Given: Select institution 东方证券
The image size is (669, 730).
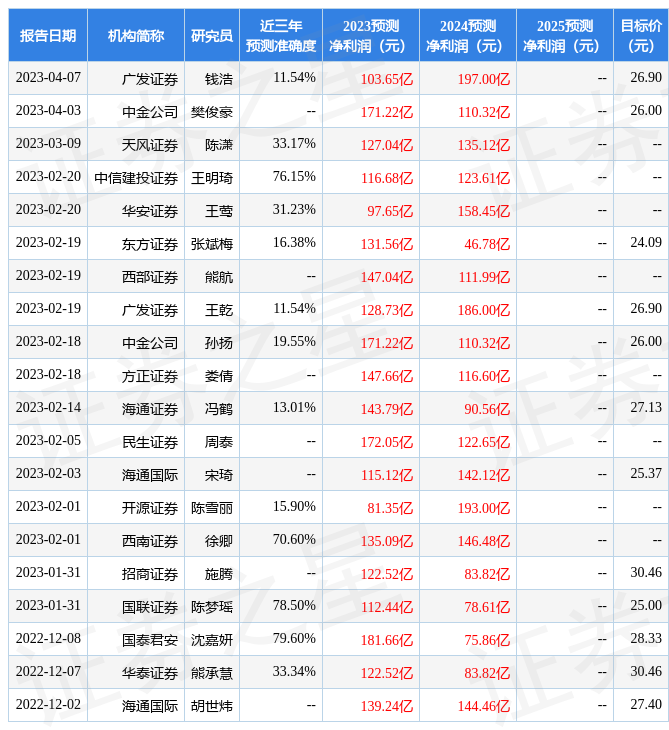Looking at the screenshot, I should coord(150,244).
